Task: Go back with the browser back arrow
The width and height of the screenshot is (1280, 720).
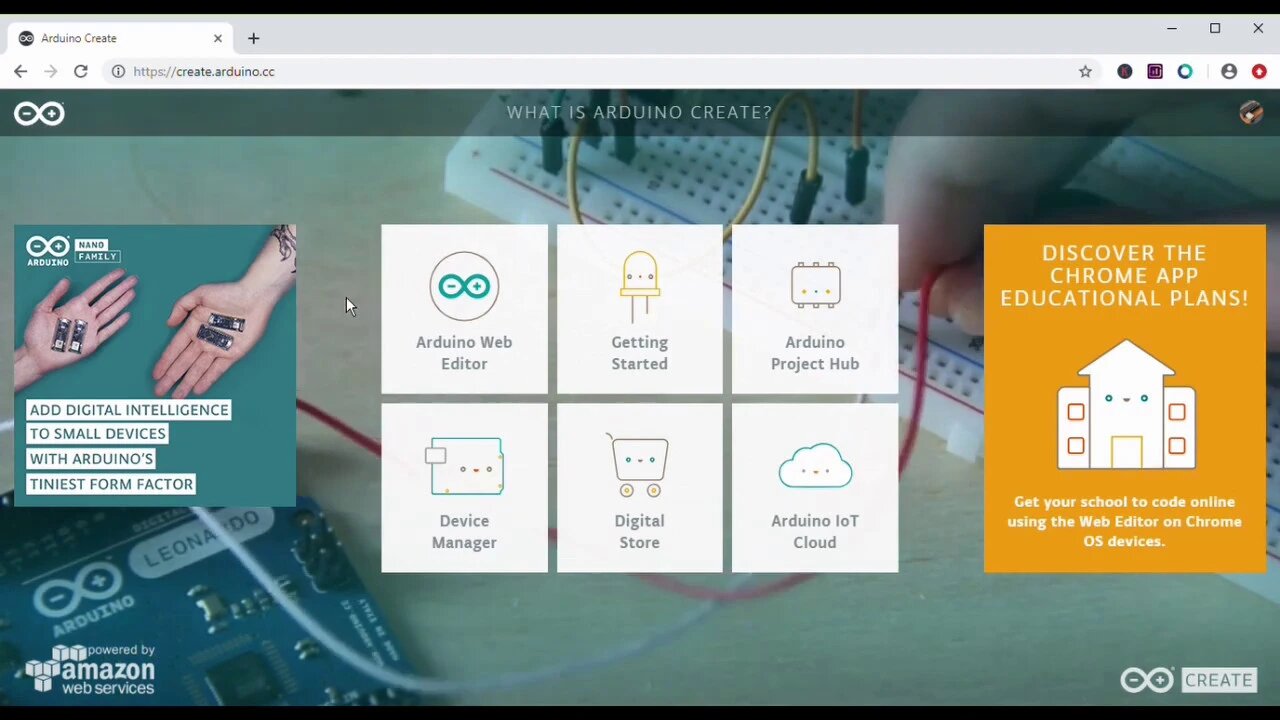Action: (20, 71)
